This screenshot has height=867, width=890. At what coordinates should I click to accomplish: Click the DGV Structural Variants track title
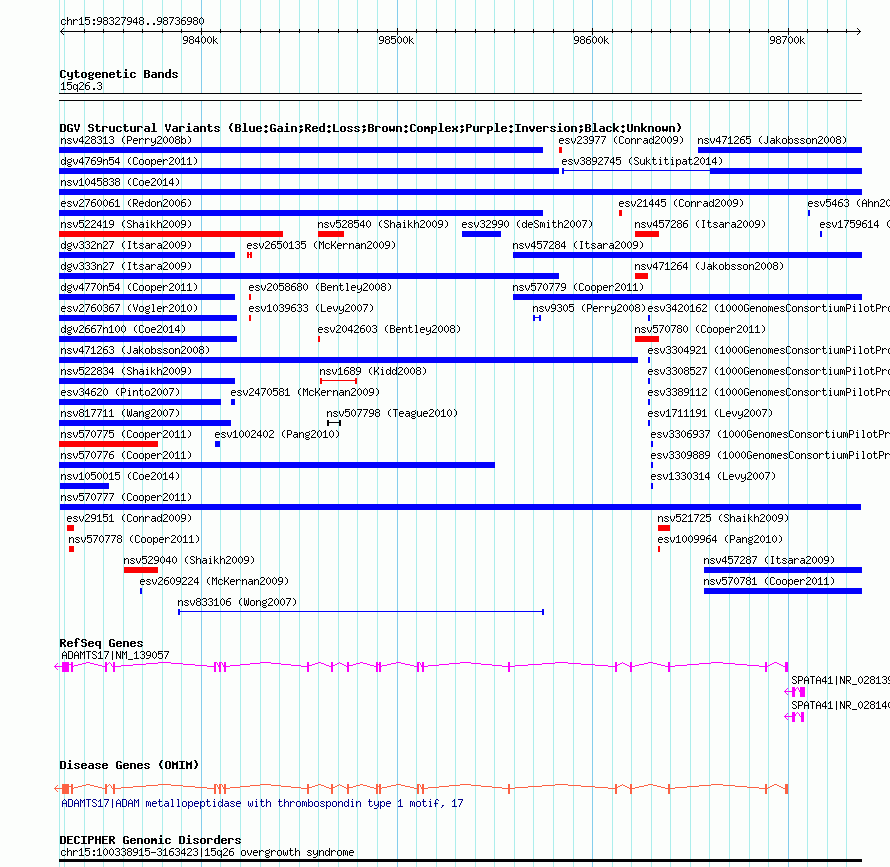tap(370, 128)
